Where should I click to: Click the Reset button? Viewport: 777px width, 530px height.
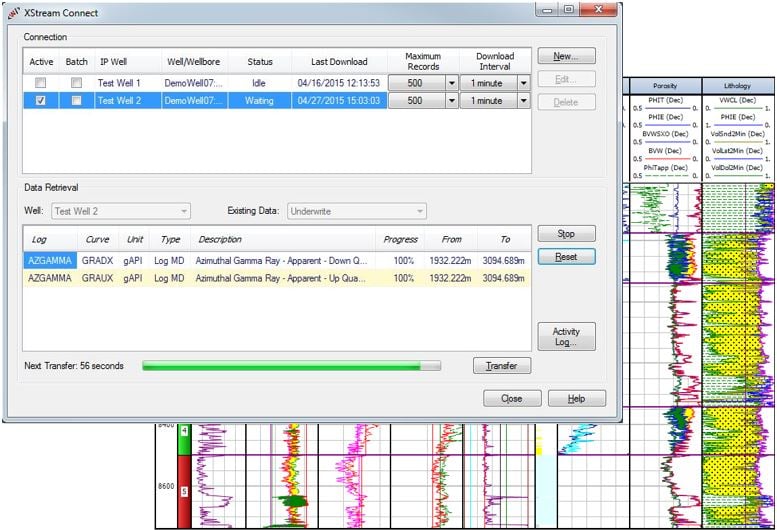pyautogui.click(x=566, y=257)
